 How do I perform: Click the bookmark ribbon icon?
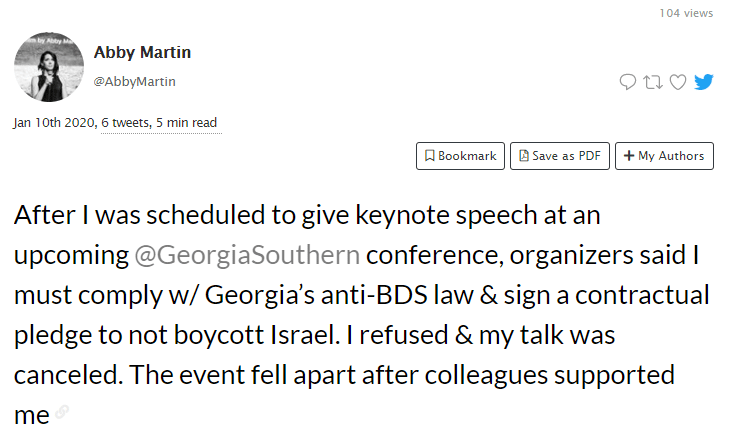coord(430,156)
